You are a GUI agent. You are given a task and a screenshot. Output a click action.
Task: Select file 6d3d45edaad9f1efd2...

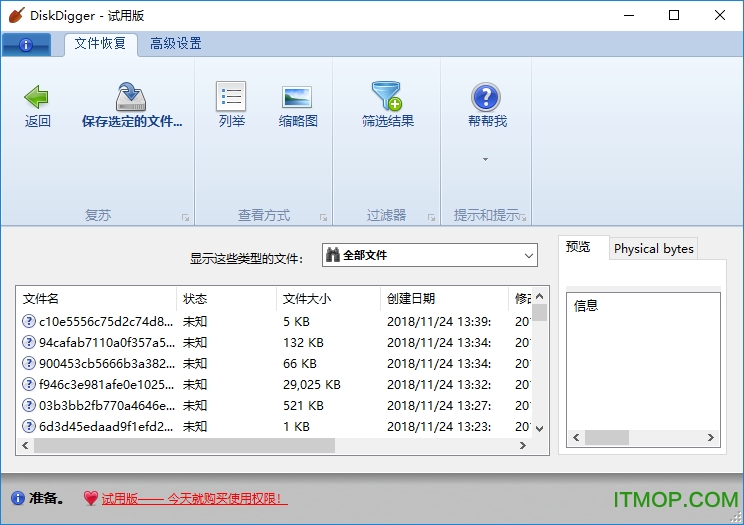tap(106, 426)
